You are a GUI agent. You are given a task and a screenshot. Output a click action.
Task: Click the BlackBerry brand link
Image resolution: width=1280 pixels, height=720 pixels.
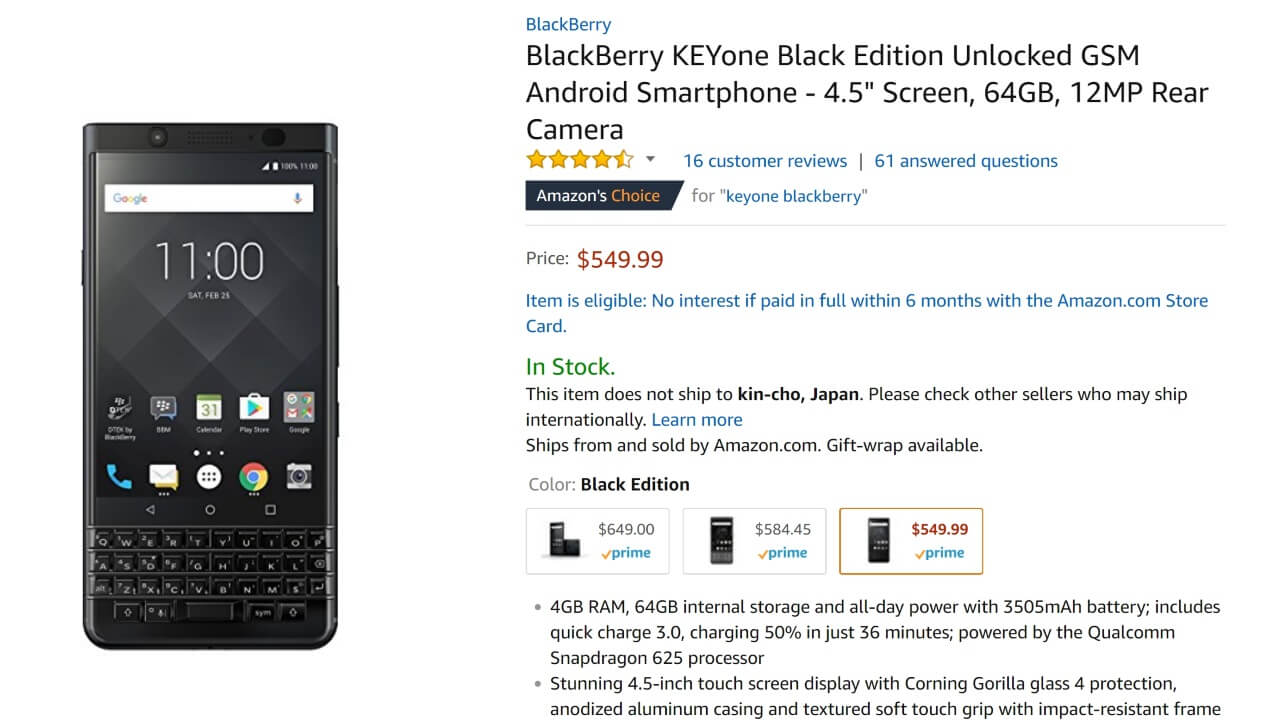[x=568, y=24]
